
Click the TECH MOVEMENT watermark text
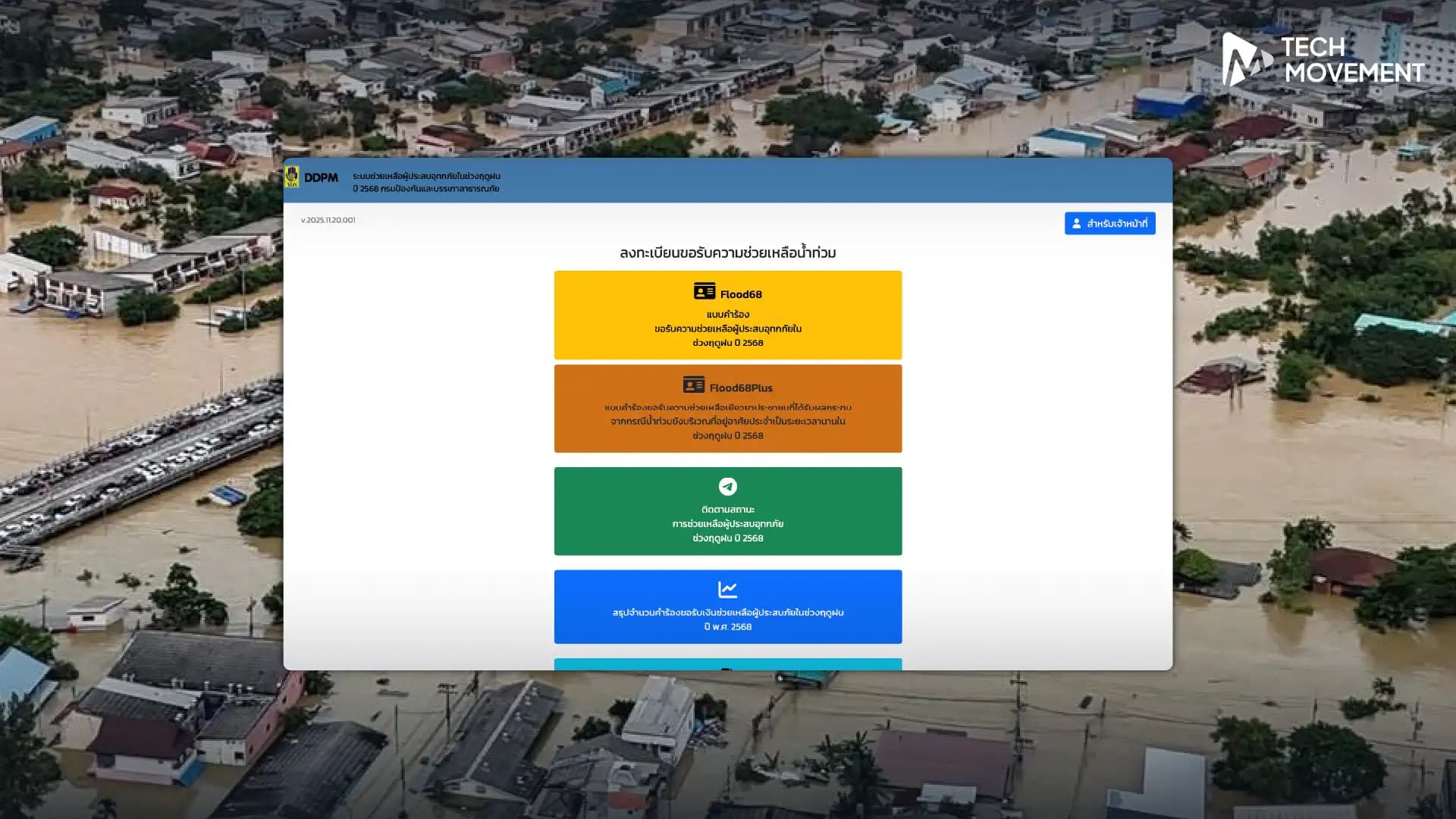click(1354, 60)
